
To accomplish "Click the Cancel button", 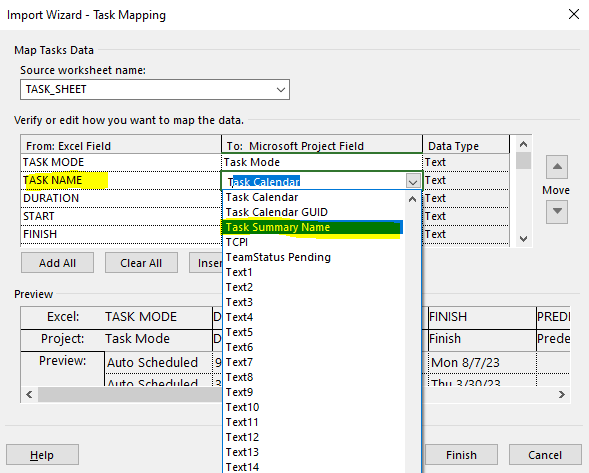I will coord(545,455).
